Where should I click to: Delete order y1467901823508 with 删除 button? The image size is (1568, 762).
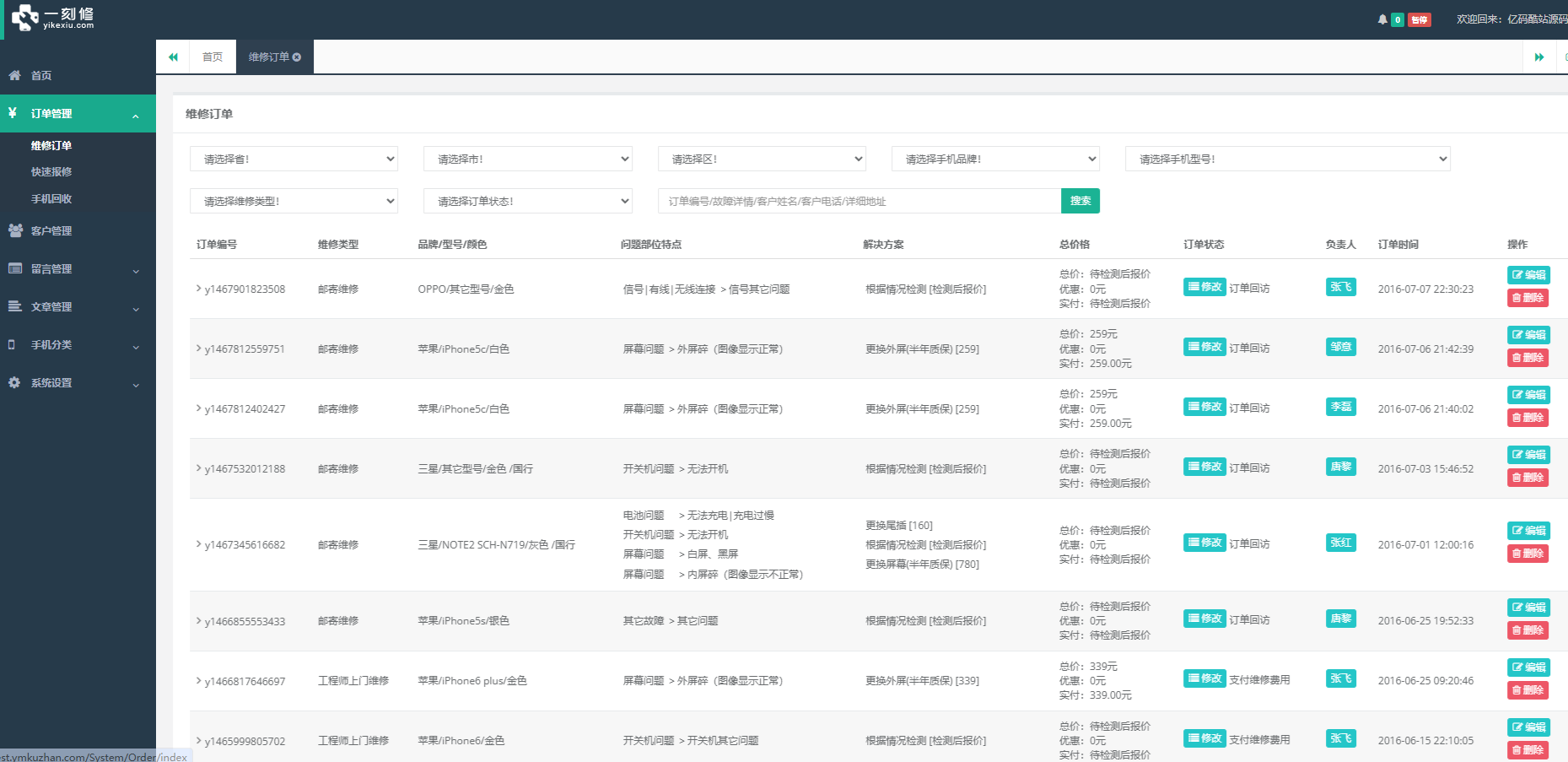pyautogui.click(x=1528, y=297)
